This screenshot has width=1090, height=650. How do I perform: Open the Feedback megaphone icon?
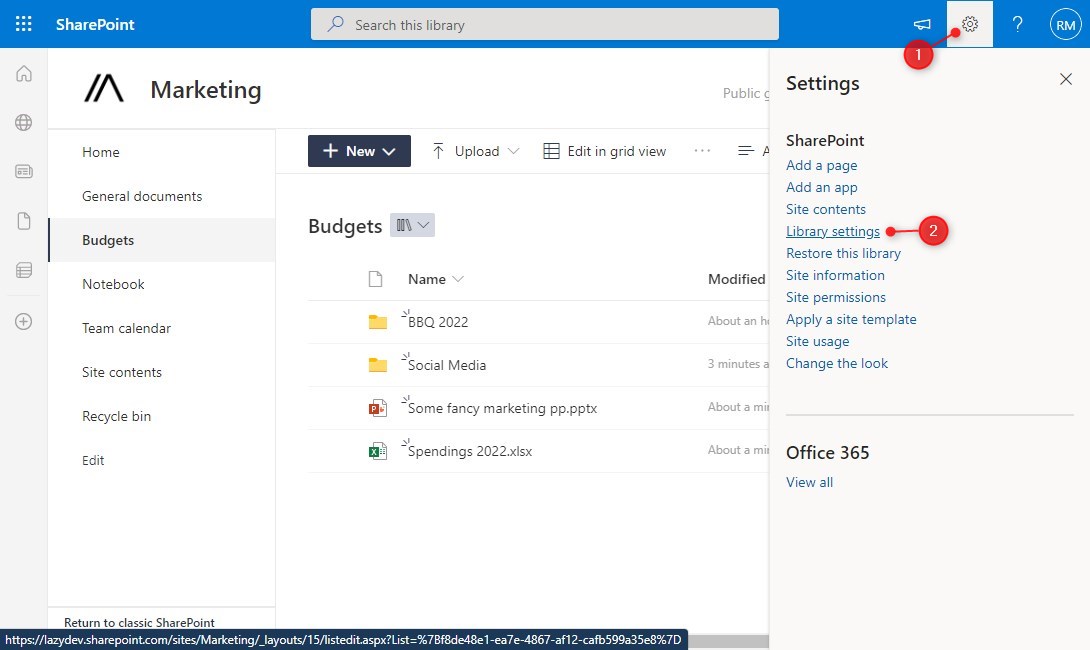pos(921,23)
